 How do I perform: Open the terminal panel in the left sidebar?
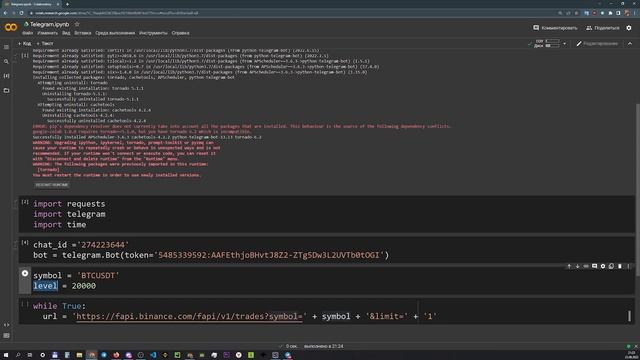tap(6, 336)
